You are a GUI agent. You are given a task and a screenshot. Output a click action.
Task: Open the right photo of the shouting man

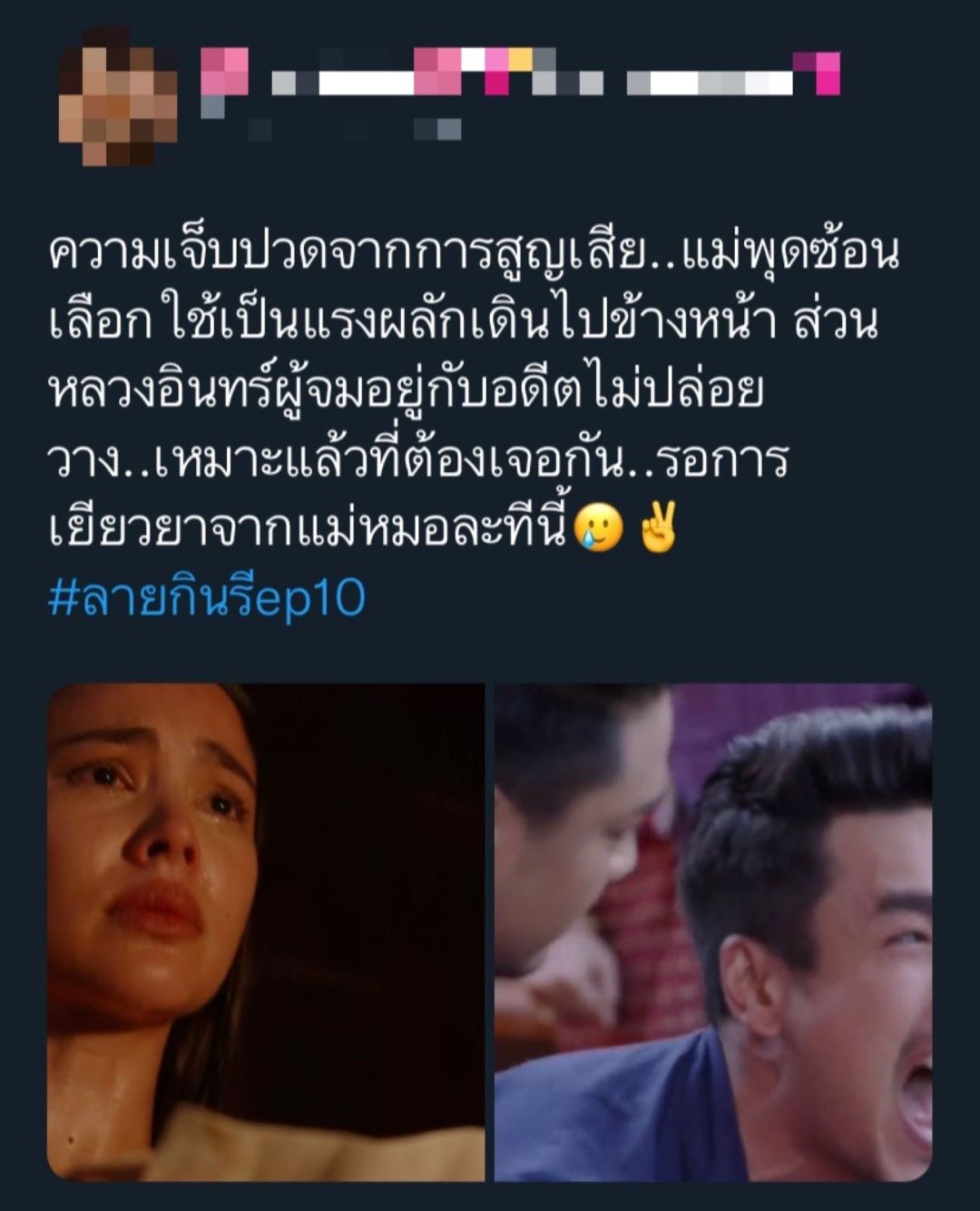point(713,932)
